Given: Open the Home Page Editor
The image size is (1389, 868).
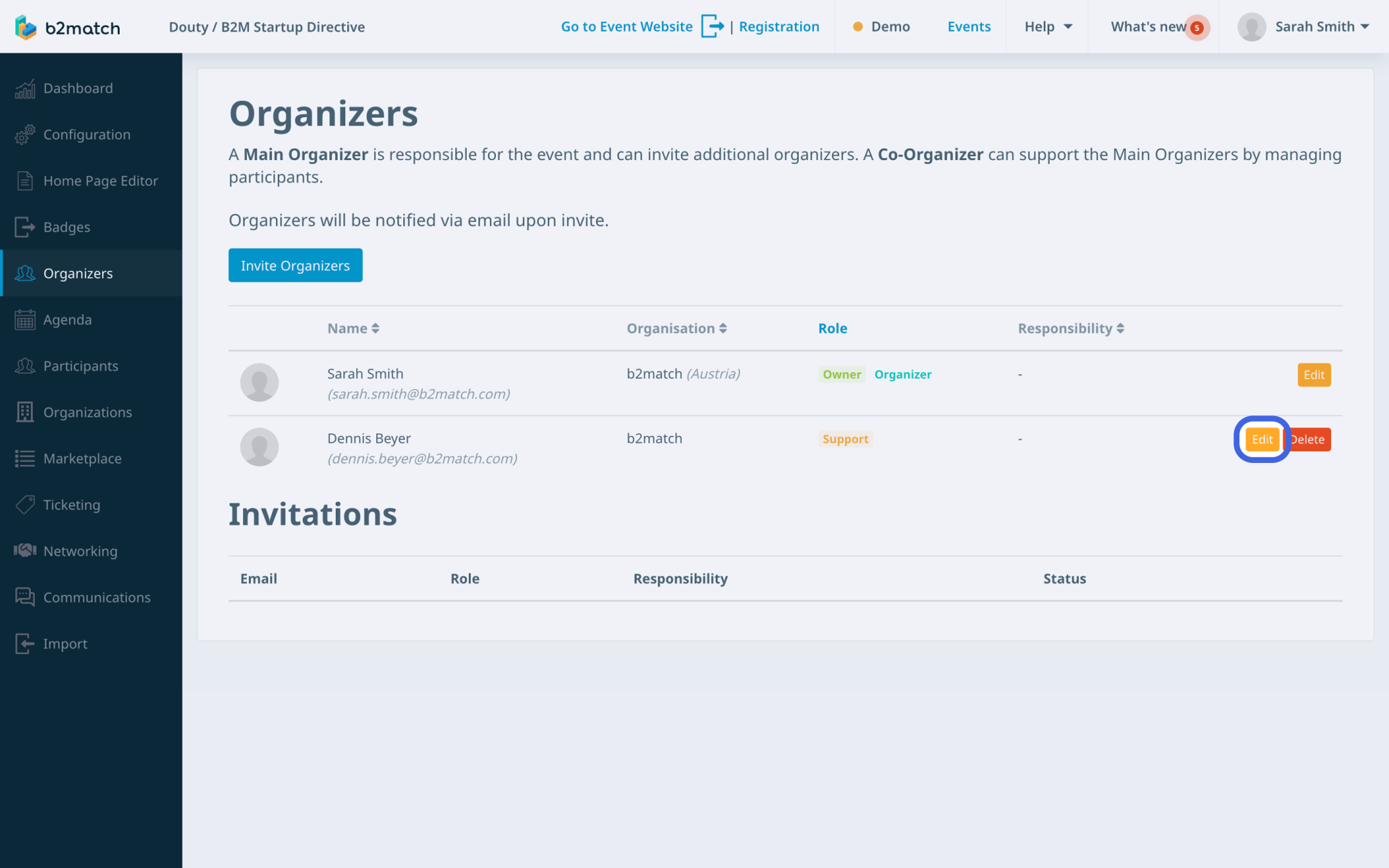Looking at the screenshot, I should point(100,180).
